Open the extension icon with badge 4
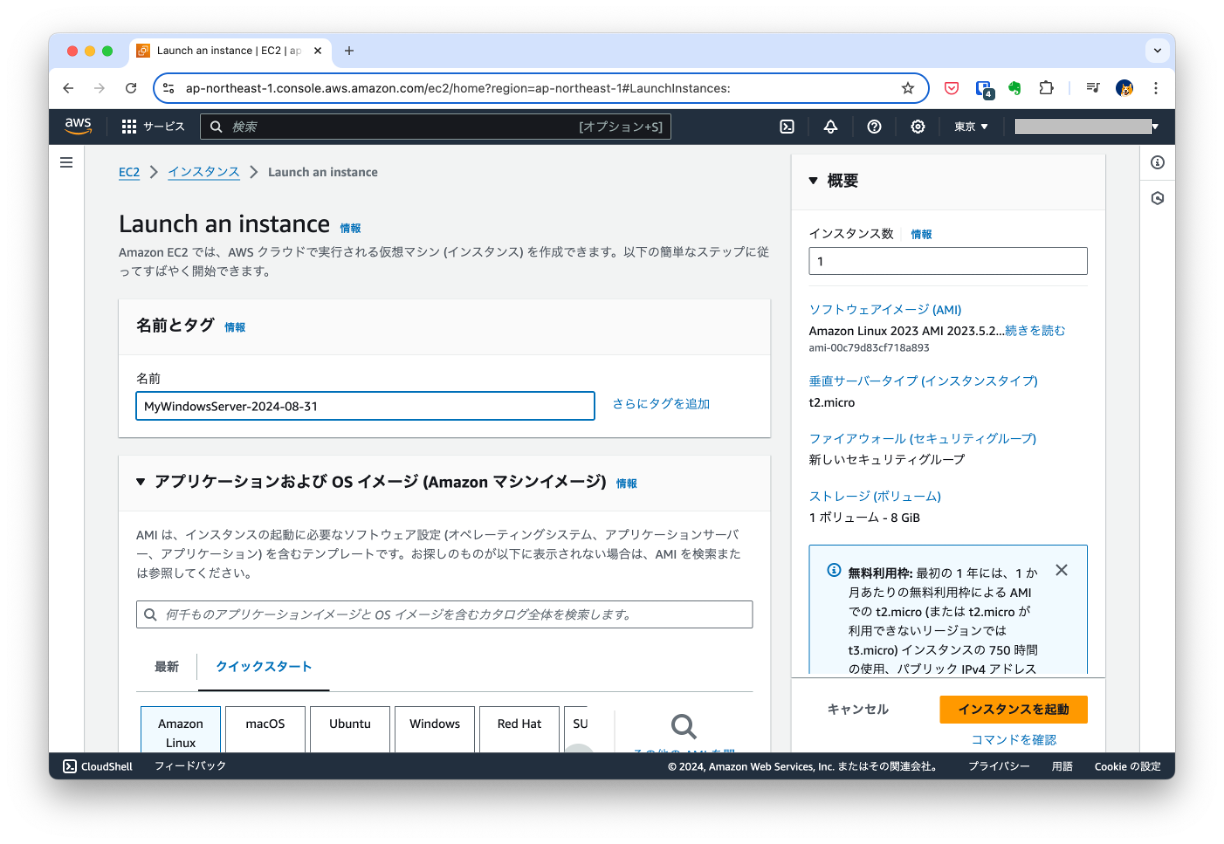 (x=984, y=89)
